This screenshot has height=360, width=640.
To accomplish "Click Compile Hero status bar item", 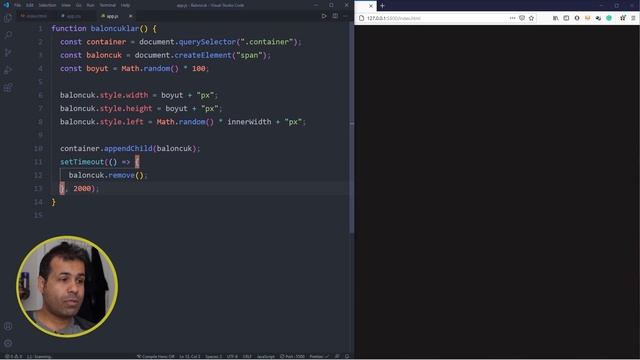I will (156, 356).
